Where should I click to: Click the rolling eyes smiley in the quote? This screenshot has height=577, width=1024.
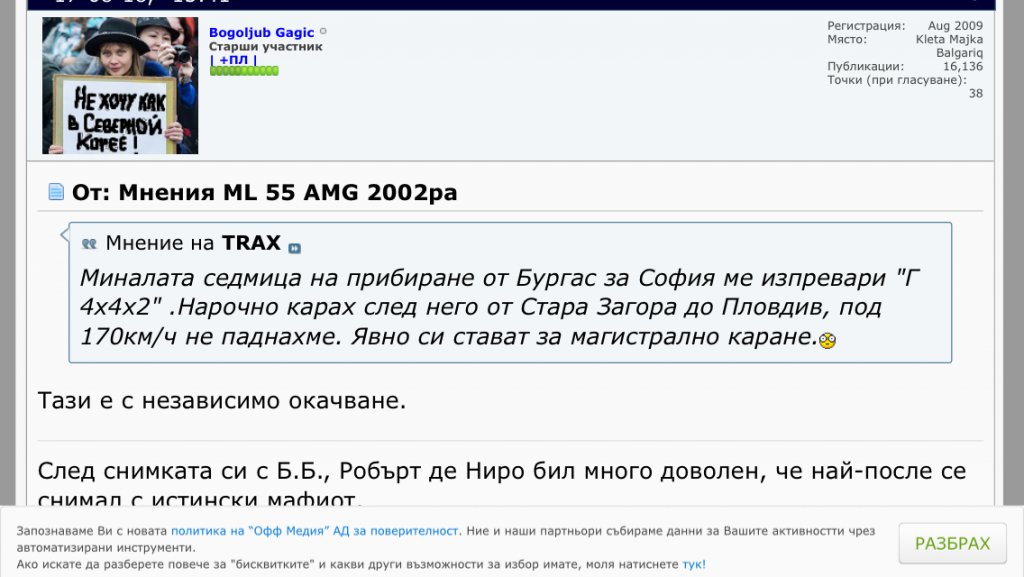coord(827,341)
